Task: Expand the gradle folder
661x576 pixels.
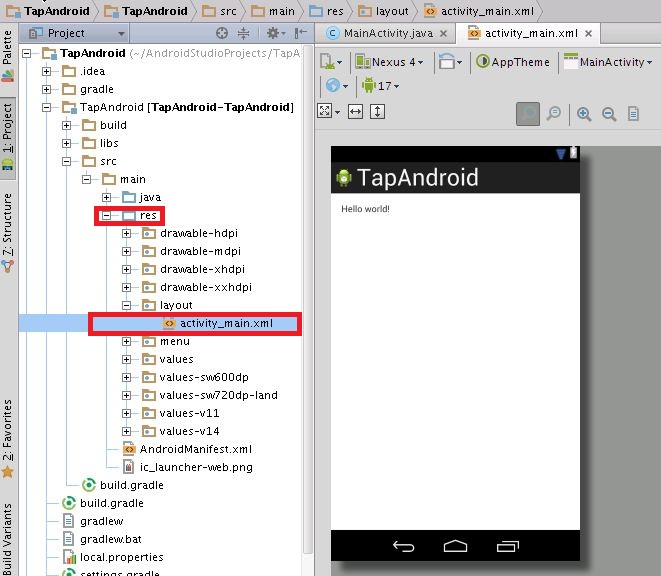Action: click(x=46, y=89)
